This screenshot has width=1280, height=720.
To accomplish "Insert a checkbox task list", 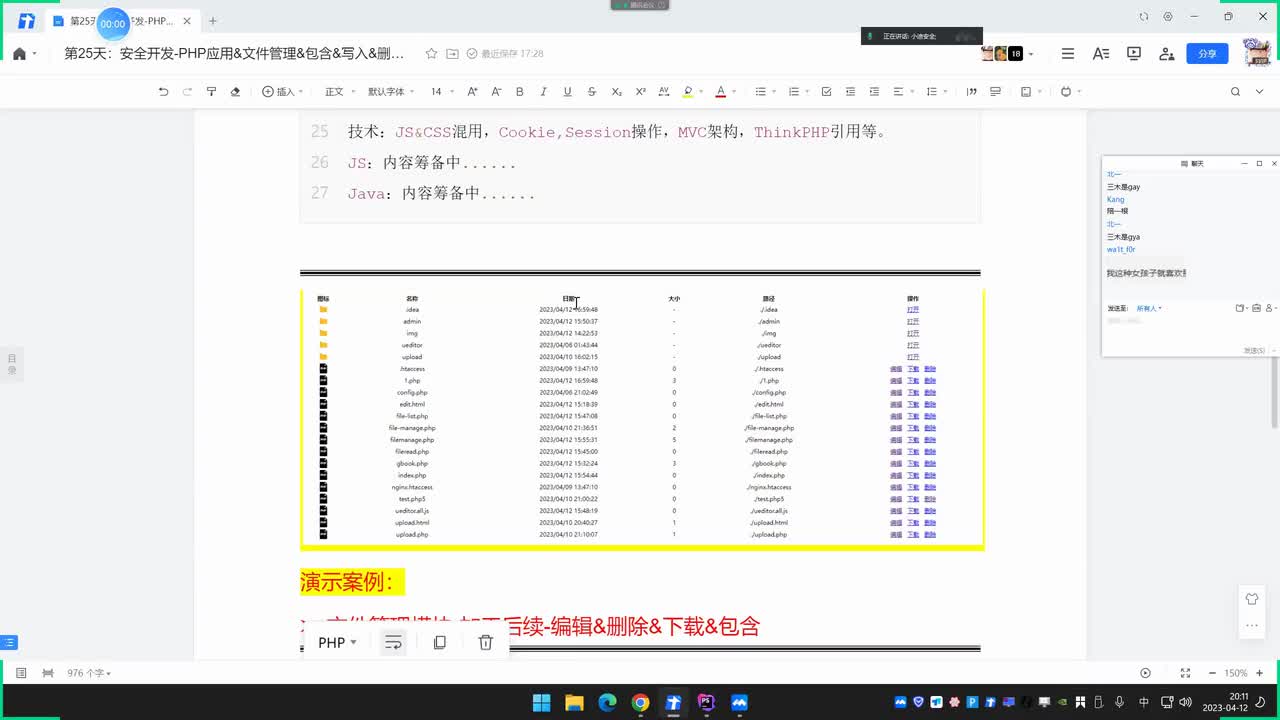I will point(826,91).
